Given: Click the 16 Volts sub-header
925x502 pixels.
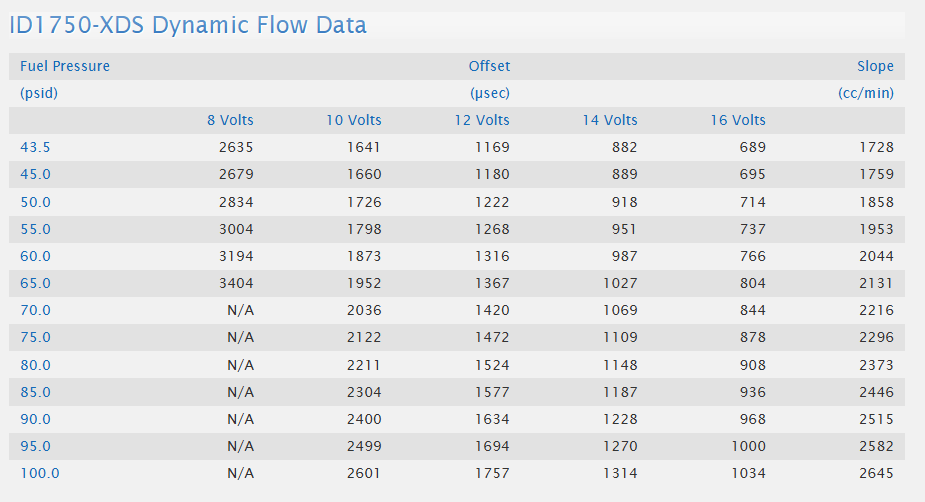Looking at the screenshot, I should point(738,120).
